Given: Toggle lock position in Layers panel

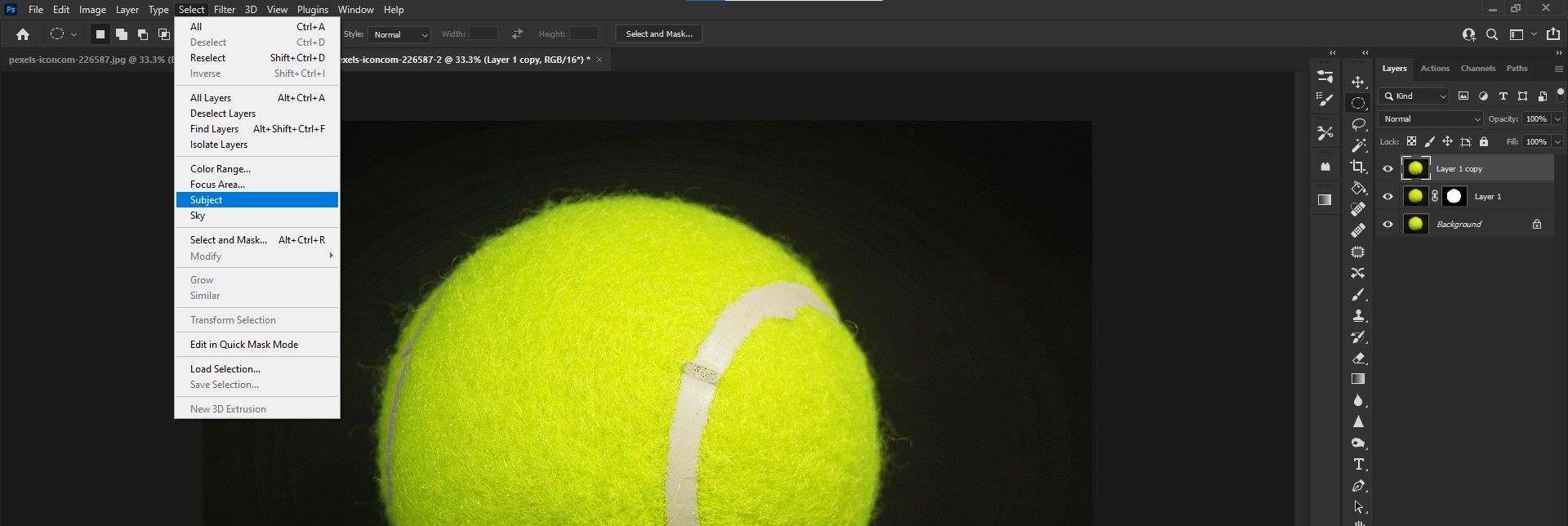Looking at the screenshot, I should pyautogui.click(x=1447, y=141).
